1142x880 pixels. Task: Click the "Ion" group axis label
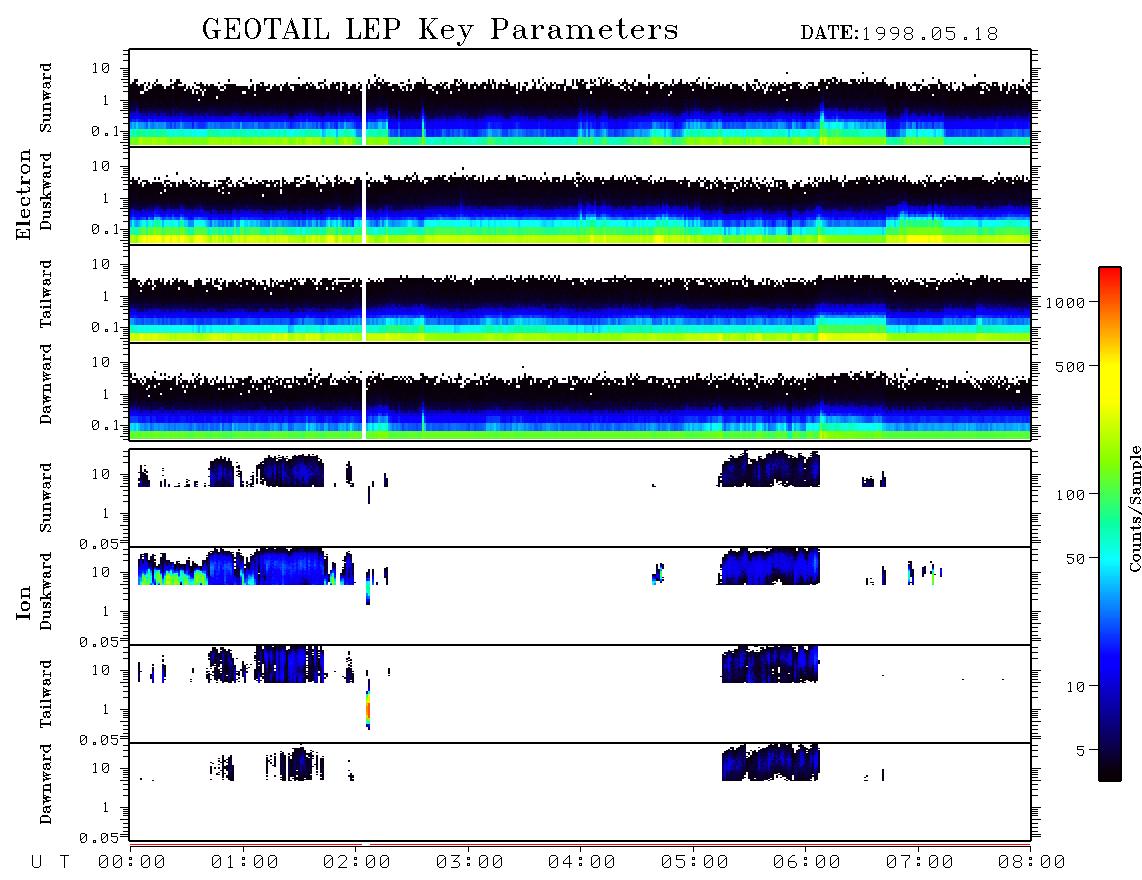coord(23,604)
